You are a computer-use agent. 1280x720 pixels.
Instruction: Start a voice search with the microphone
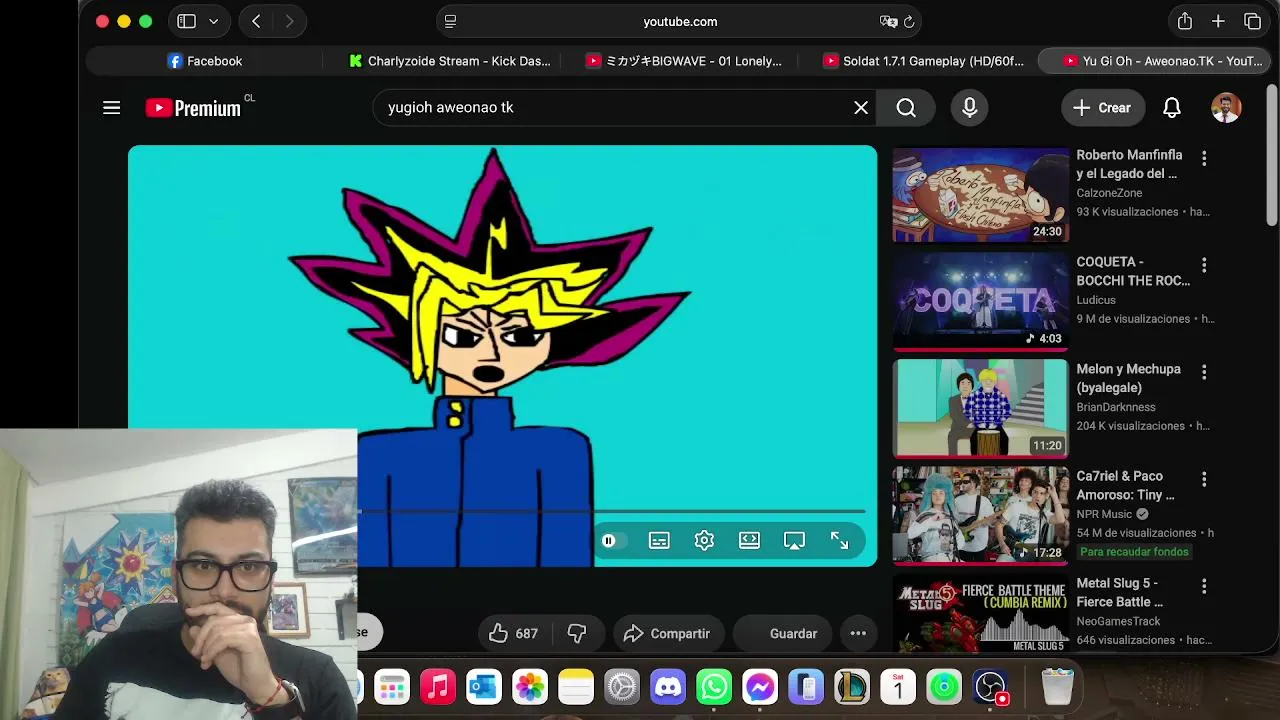[x=970, y=108]
